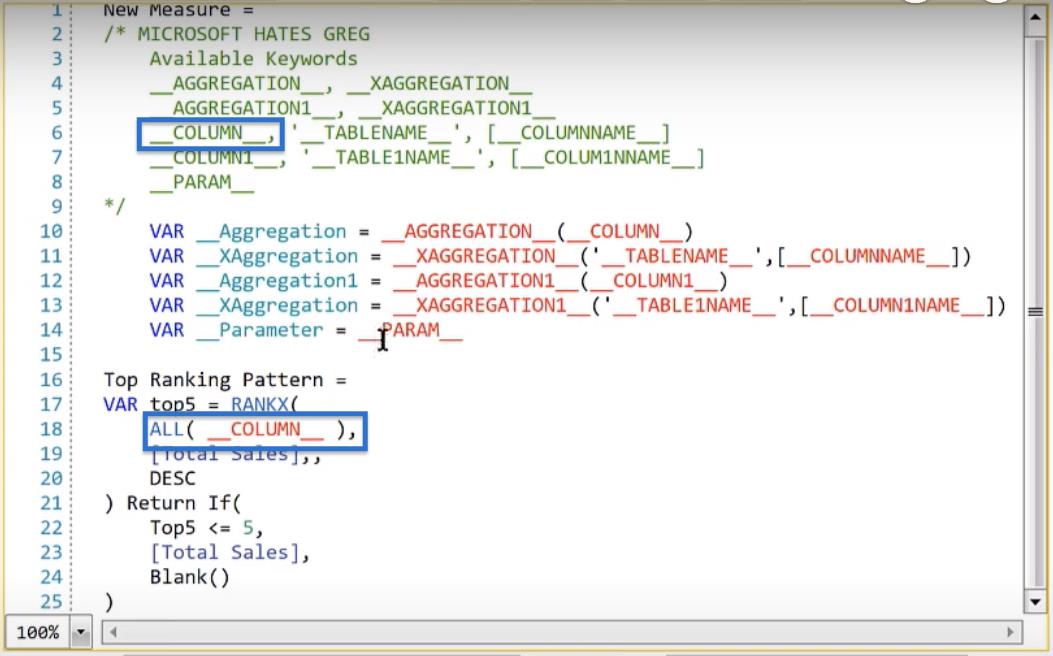This screenshot has width=1053, height=656.
Task: Click the horizontal scrollbar left arrow
Action: pos(113,632)
